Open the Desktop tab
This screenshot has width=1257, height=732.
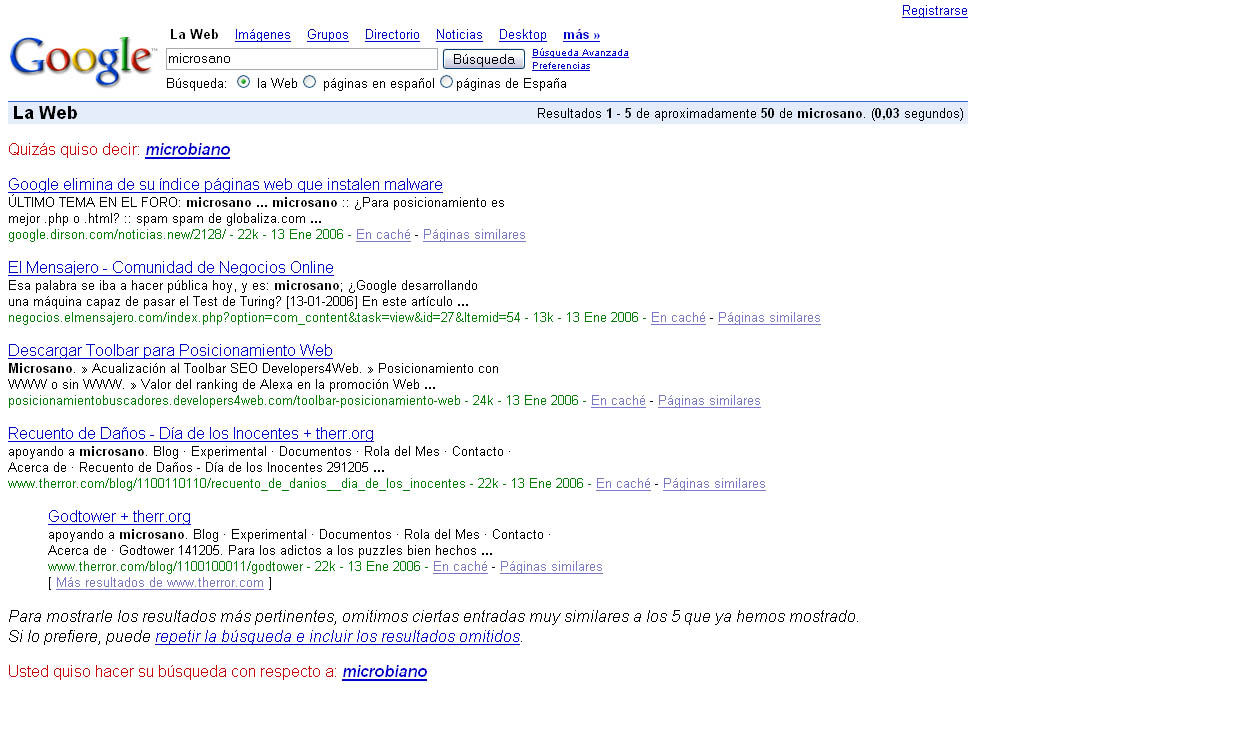click(523, 35)
